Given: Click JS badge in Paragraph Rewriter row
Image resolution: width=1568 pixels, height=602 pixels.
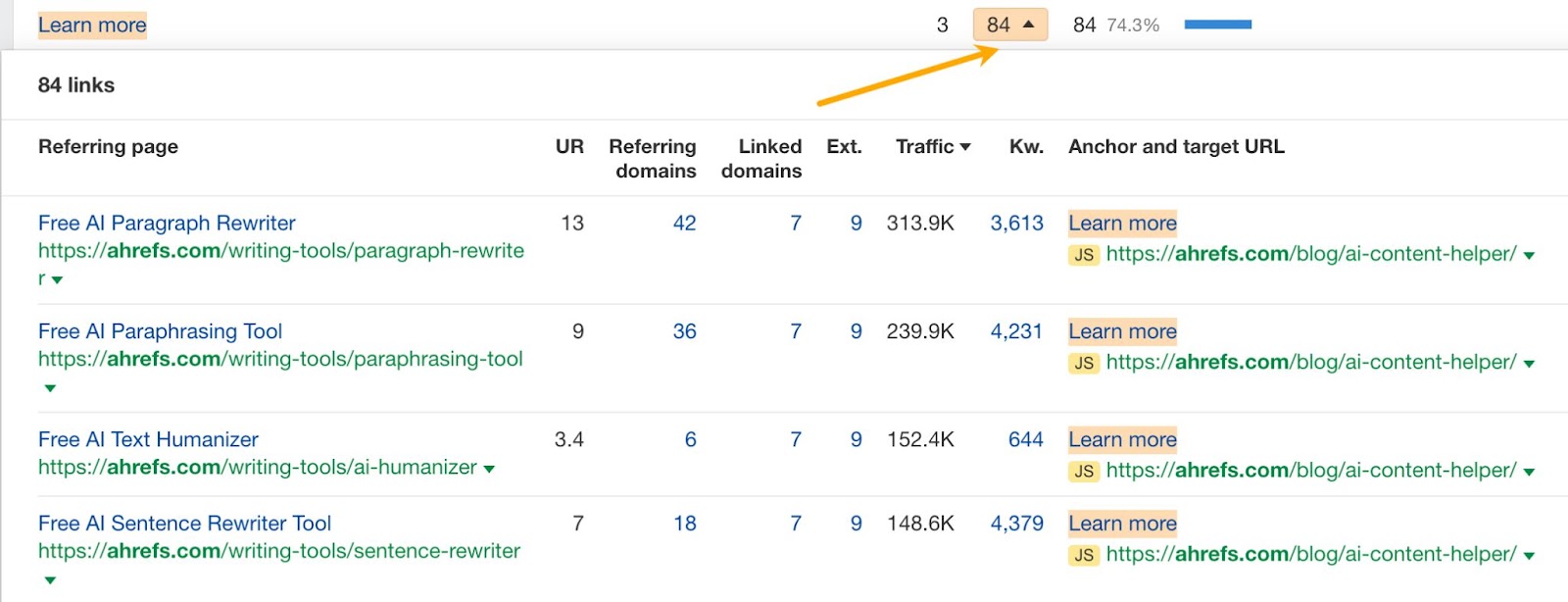Looking at the screenshot, I should click(1083, 255).
